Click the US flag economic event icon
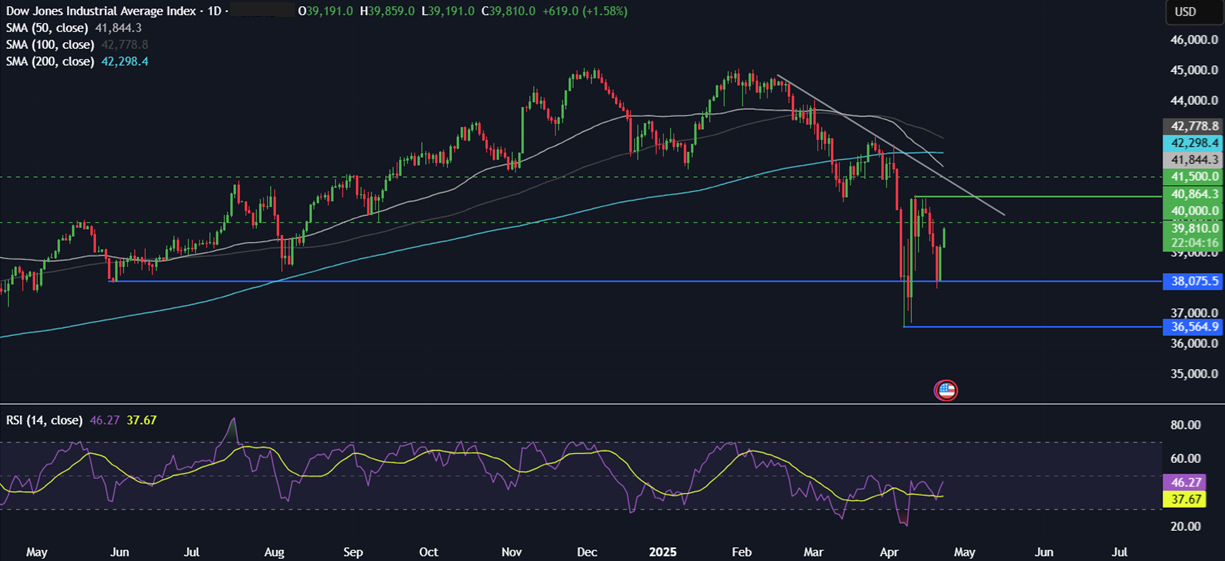 click(945, 391)
